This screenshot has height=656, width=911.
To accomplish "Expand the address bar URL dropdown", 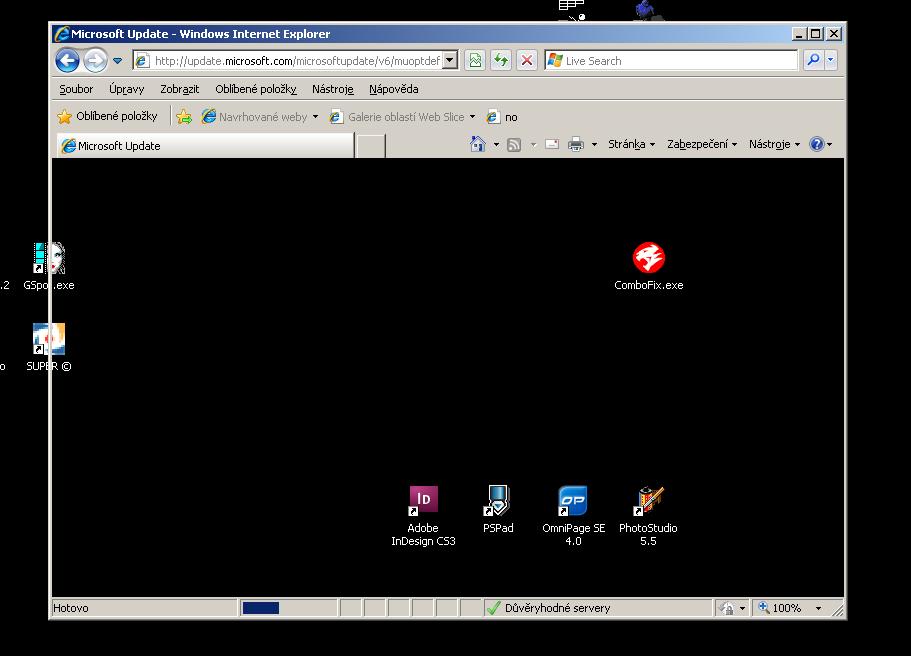I will pyautogui.click(x=450, y=61).
